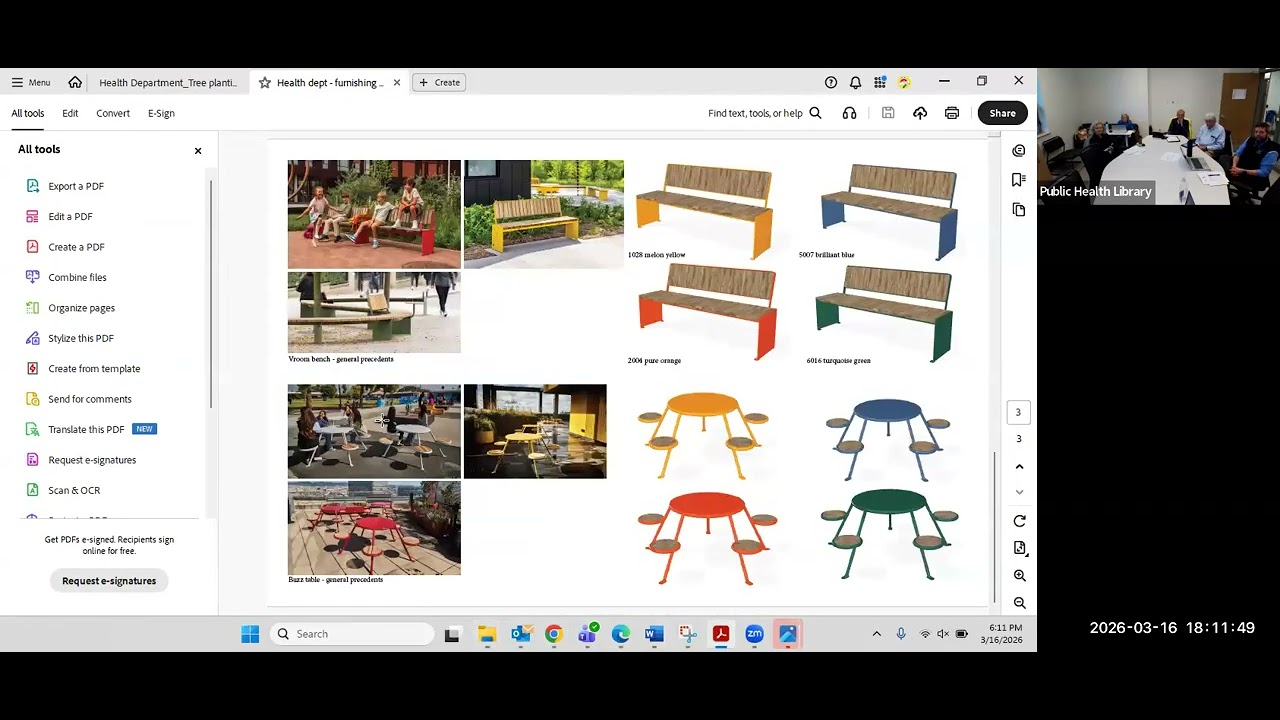Click the rotate page icon
Viewport: 1280px width, 720px height.
(1019, 521)
